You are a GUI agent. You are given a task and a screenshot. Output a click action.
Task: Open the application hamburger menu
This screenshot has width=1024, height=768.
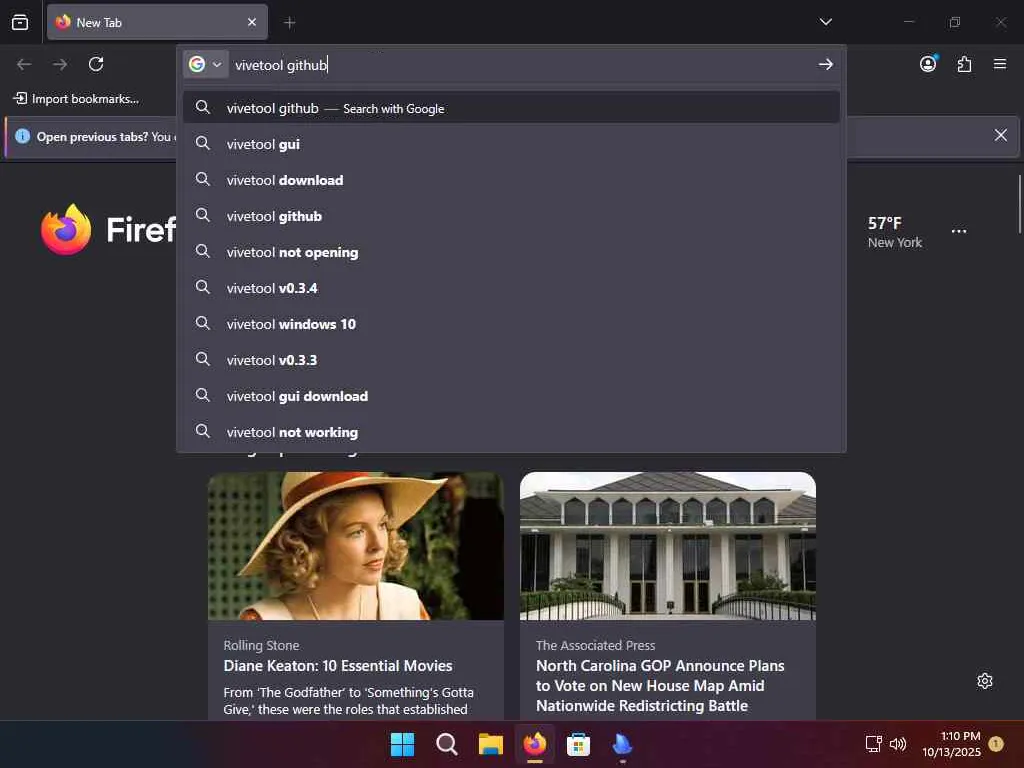(x=999, y=64)
